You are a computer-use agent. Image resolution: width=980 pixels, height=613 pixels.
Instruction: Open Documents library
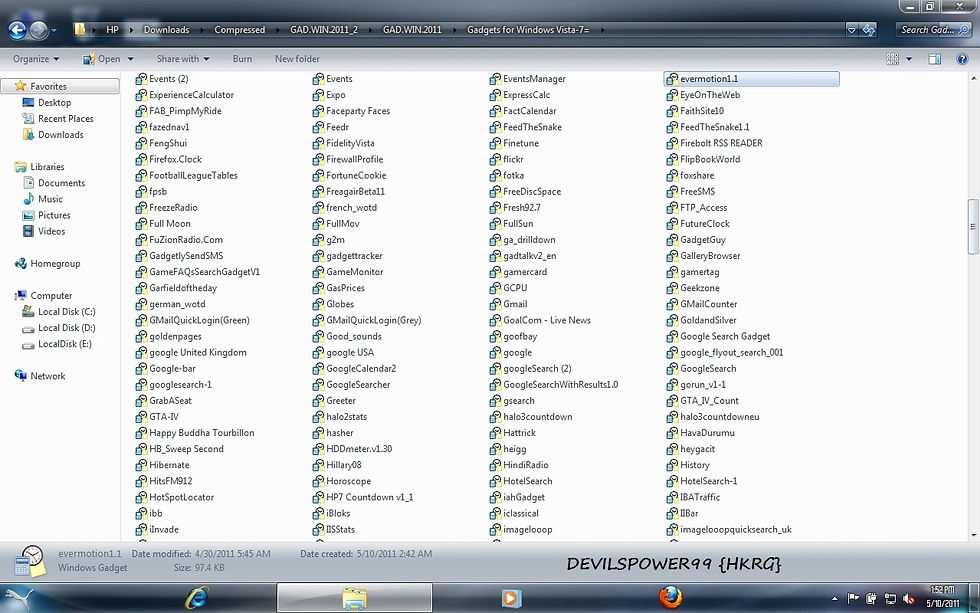[x=54, y=183]
